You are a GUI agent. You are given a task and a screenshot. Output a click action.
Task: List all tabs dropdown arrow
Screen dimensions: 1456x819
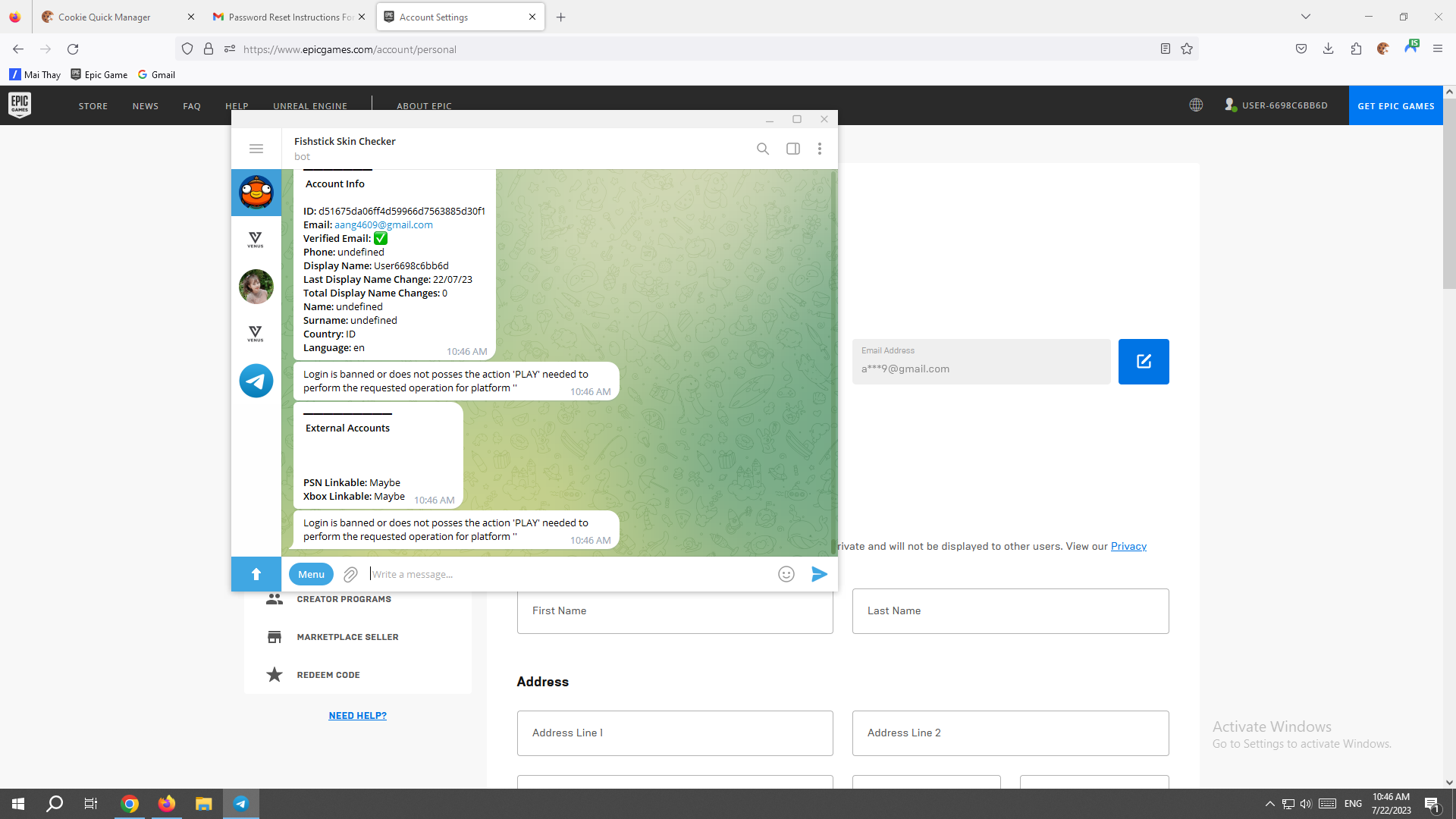[1305, 17]
